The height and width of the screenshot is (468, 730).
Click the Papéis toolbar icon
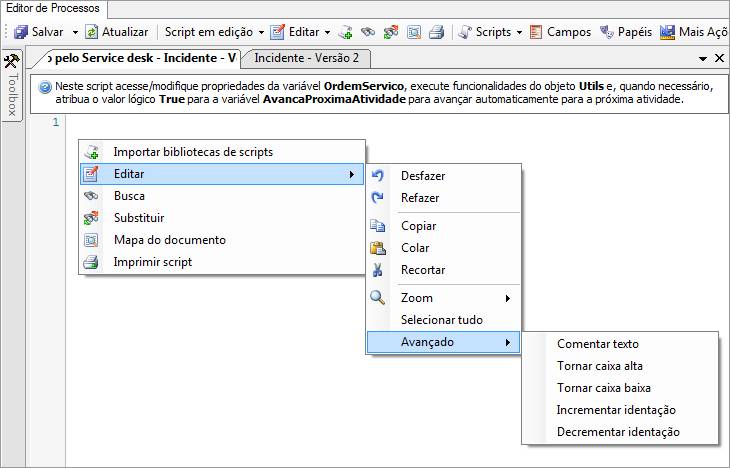click(x=606, y=32)
